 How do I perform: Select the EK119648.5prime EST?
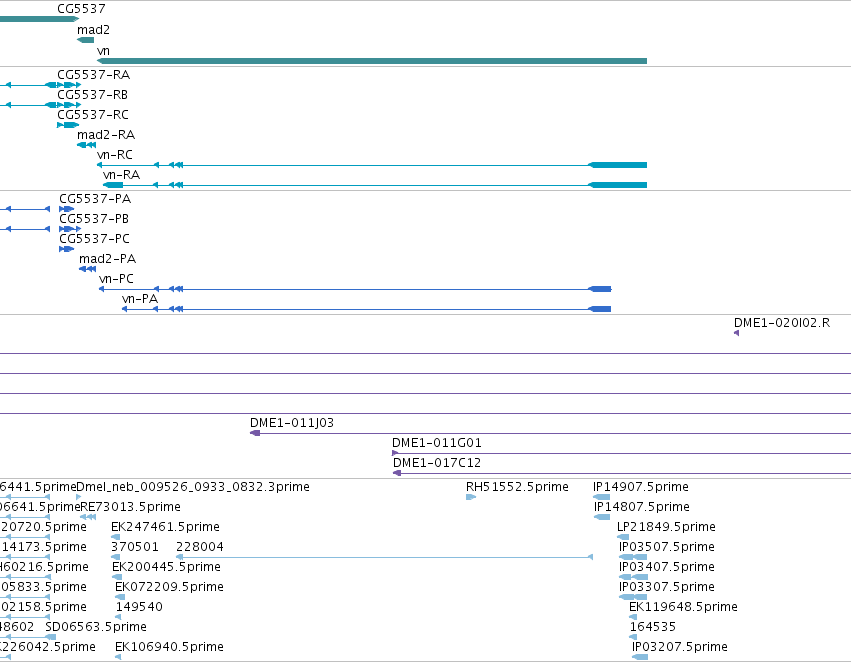point(633,617)
